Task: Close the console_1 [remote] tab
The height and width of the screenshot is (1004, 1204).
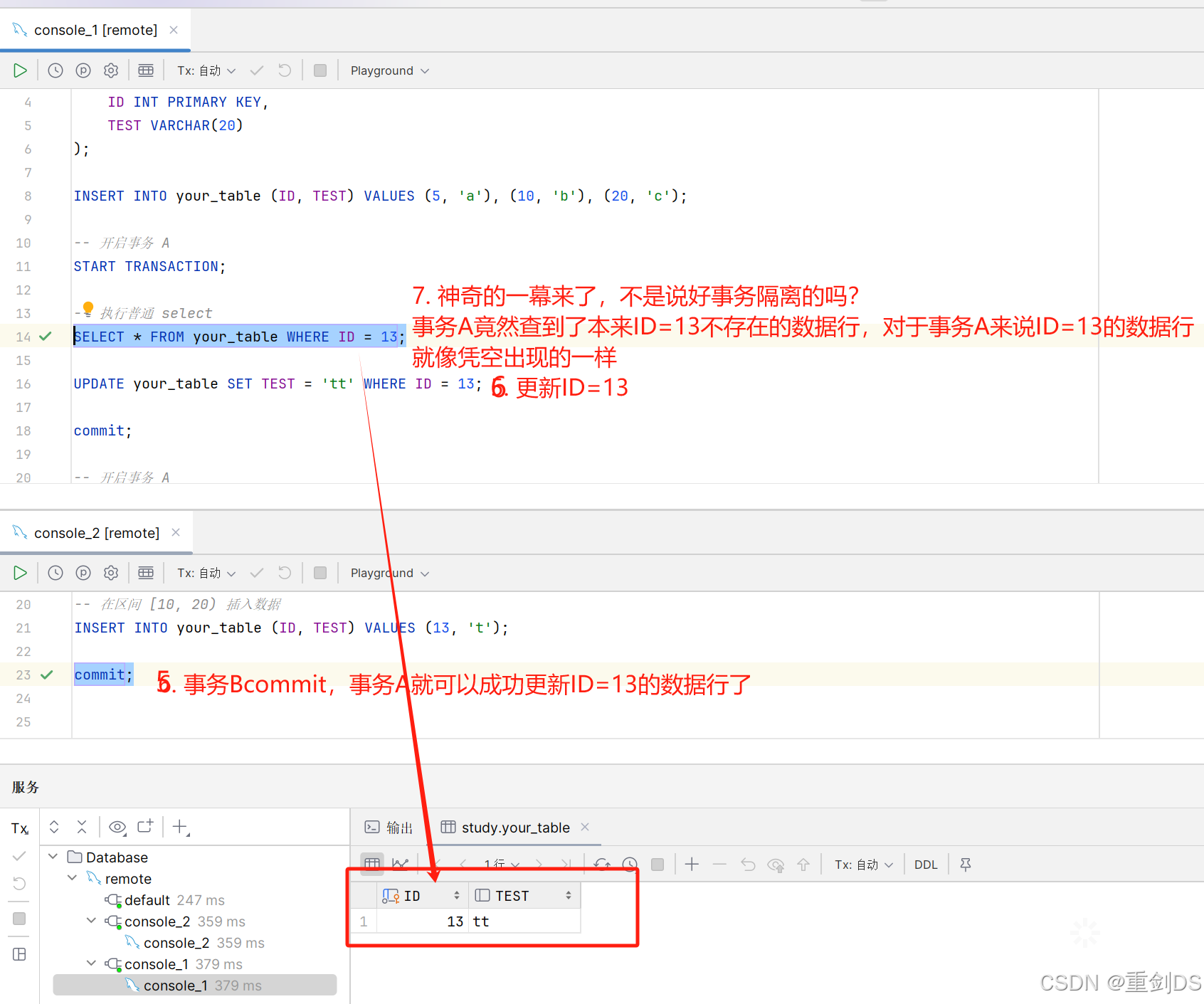Action: coord(174,30)
